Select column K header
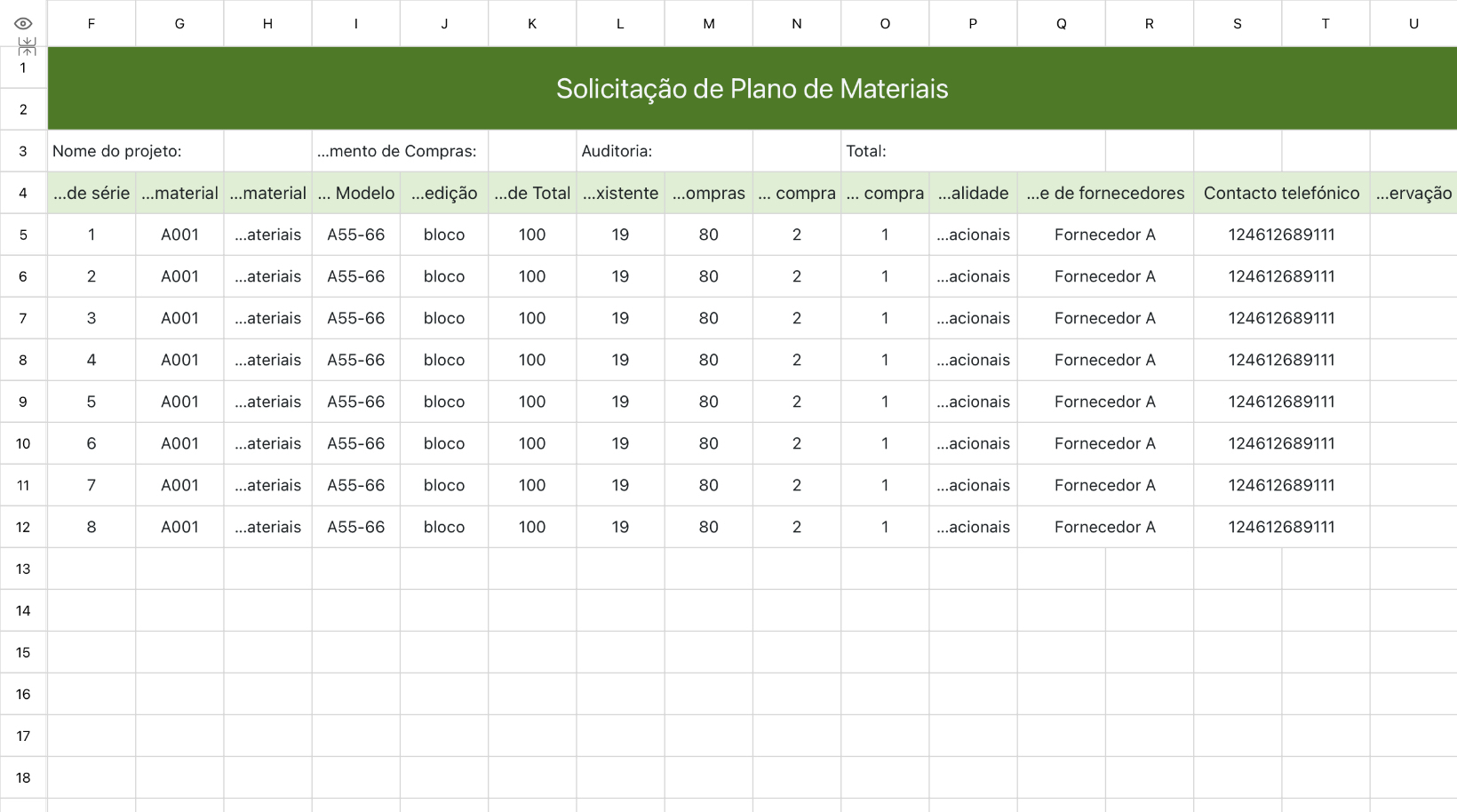 (x=532, y=24)
